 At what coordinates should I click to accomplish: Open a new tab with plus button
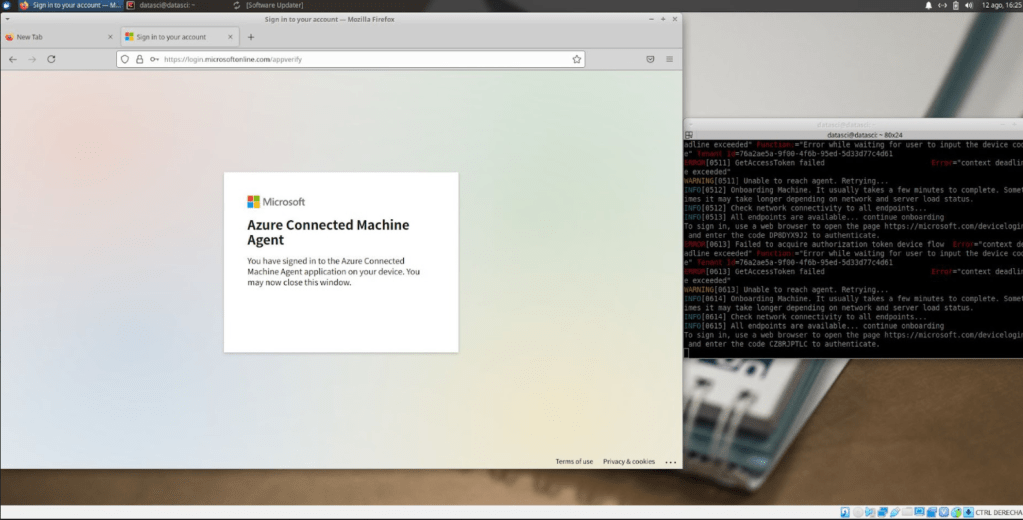(x=250, y=37)
